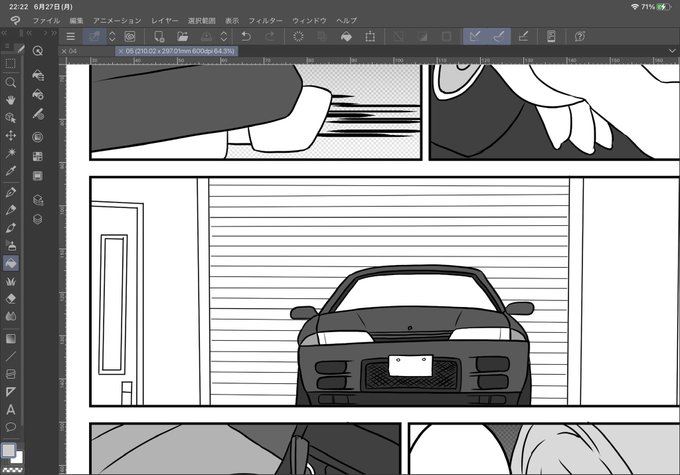Select the Eraser tool
680x475 pixels.
click(10, 298)
